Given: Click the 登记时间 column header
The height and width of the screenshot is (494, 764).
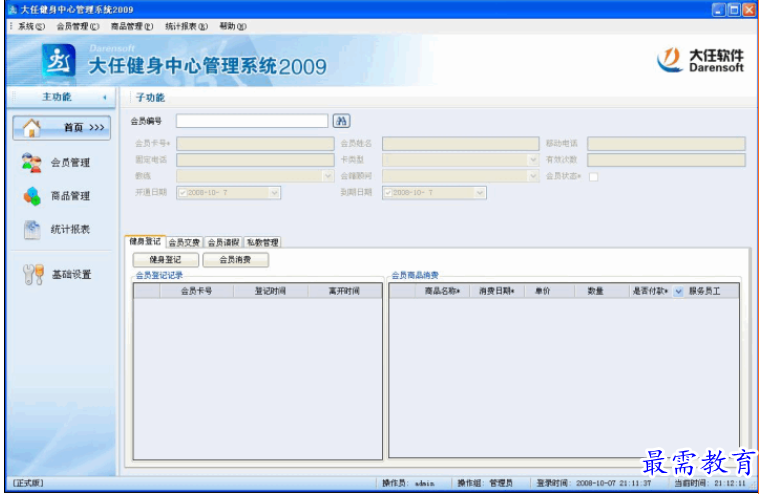Looking at the screenshot, I should point(270,291).
